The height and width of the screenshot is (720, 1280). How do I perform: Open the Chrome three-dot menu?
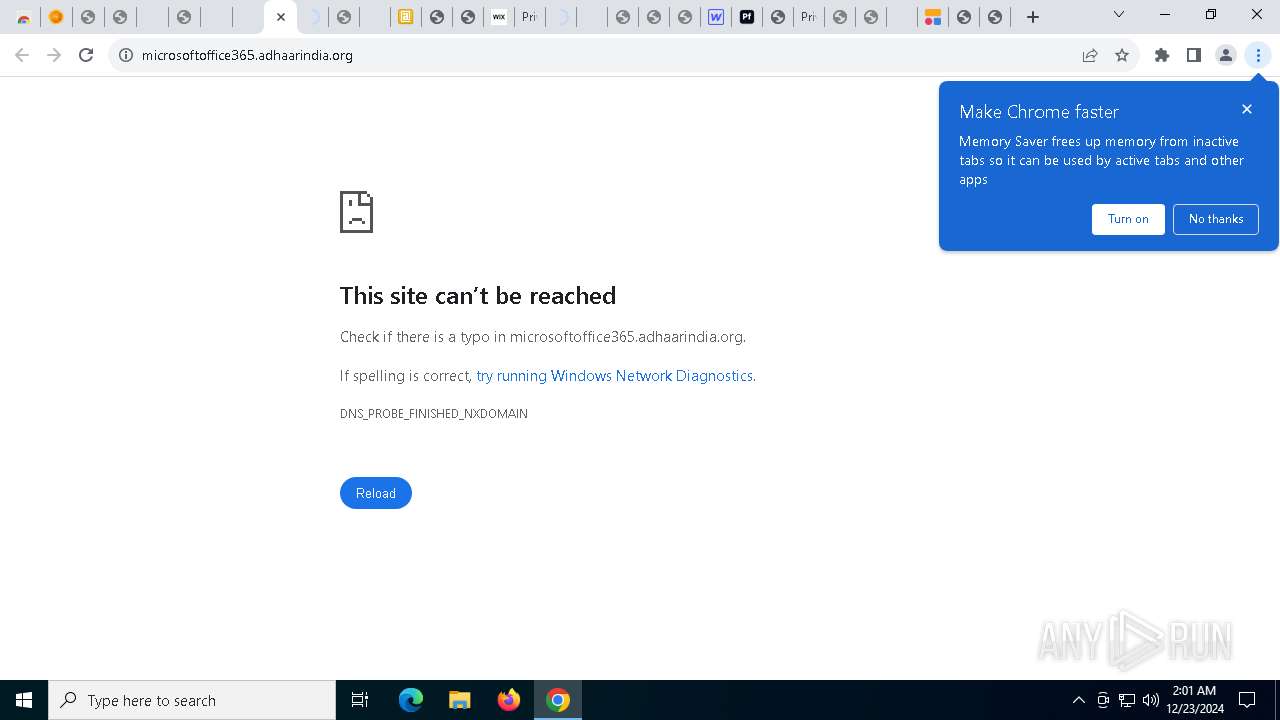[x=1258, y=55]
